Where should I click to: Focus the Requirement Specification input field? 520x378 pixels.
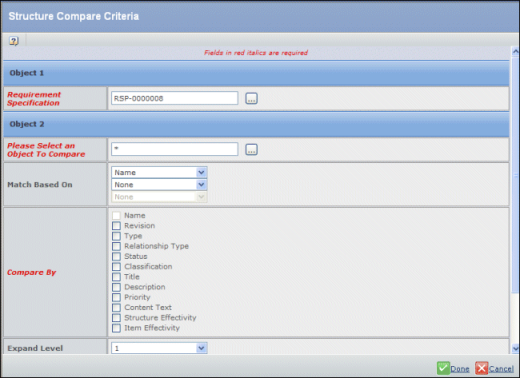[175, 98]
